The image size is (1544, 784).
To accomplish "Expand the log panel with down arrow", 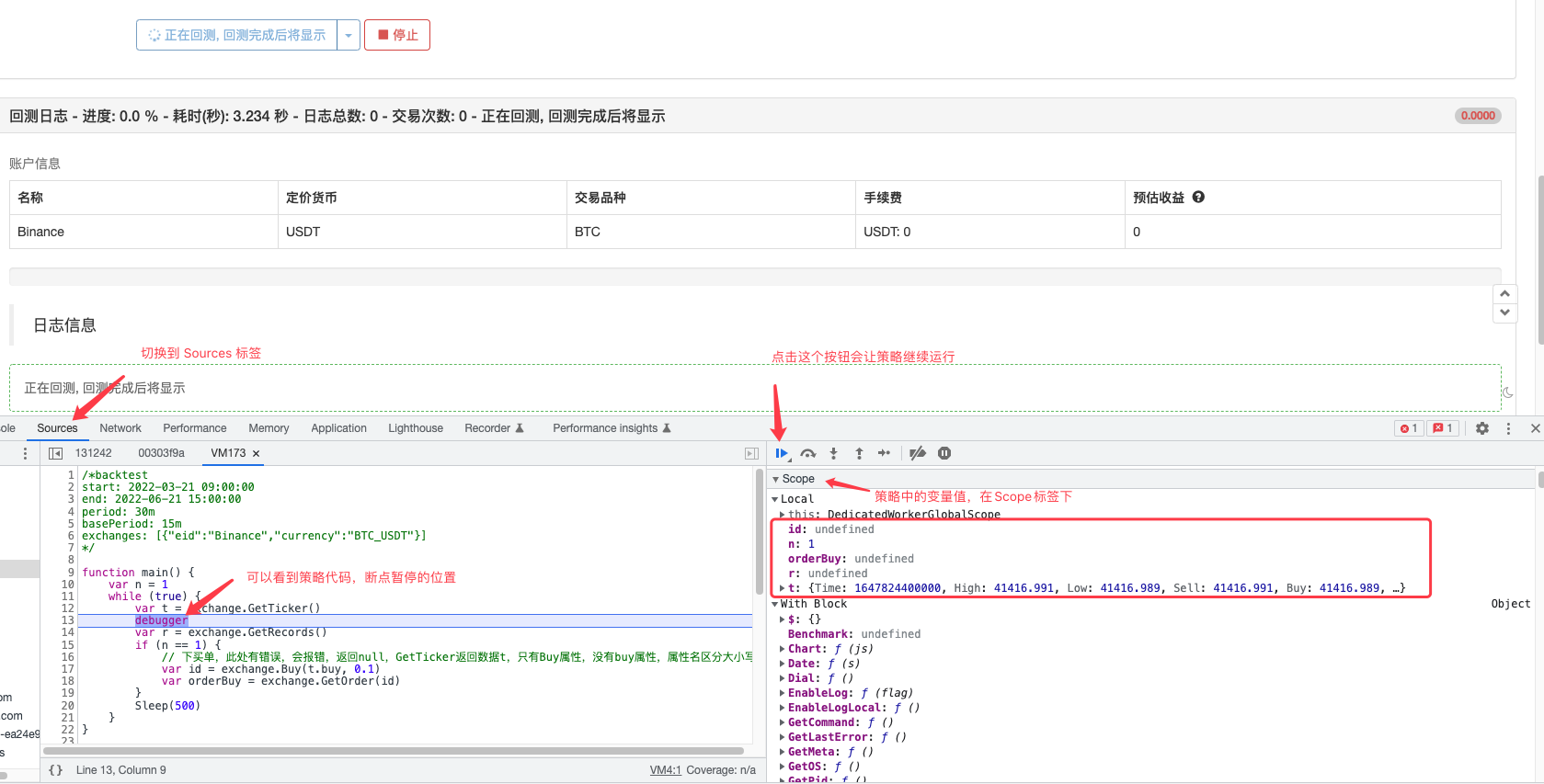I will (1504, 312).
